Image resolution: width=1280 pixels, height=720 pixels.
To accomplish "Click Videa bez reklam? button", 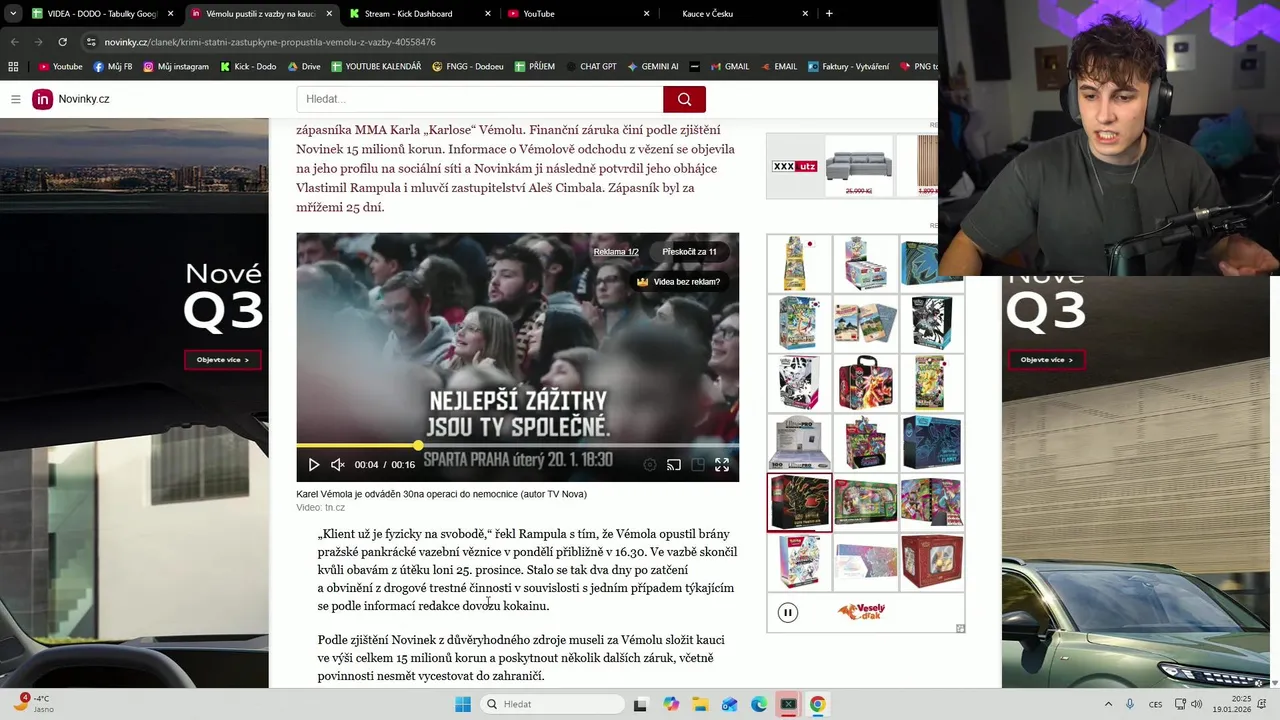I will tap(679, 282).
